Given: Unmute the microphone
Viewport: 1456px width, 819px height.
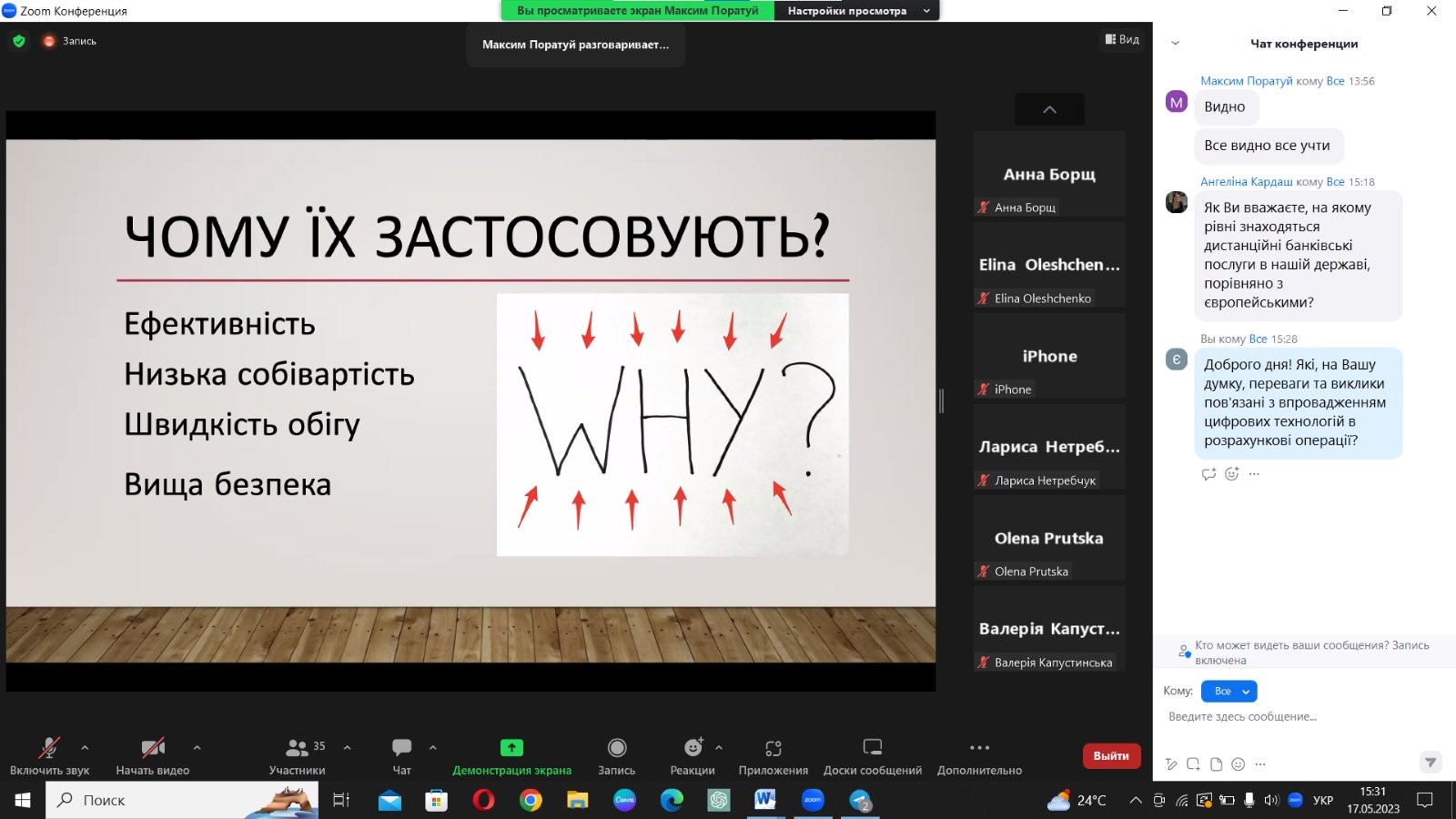Looking at the screenshot, I should point(49,748).
